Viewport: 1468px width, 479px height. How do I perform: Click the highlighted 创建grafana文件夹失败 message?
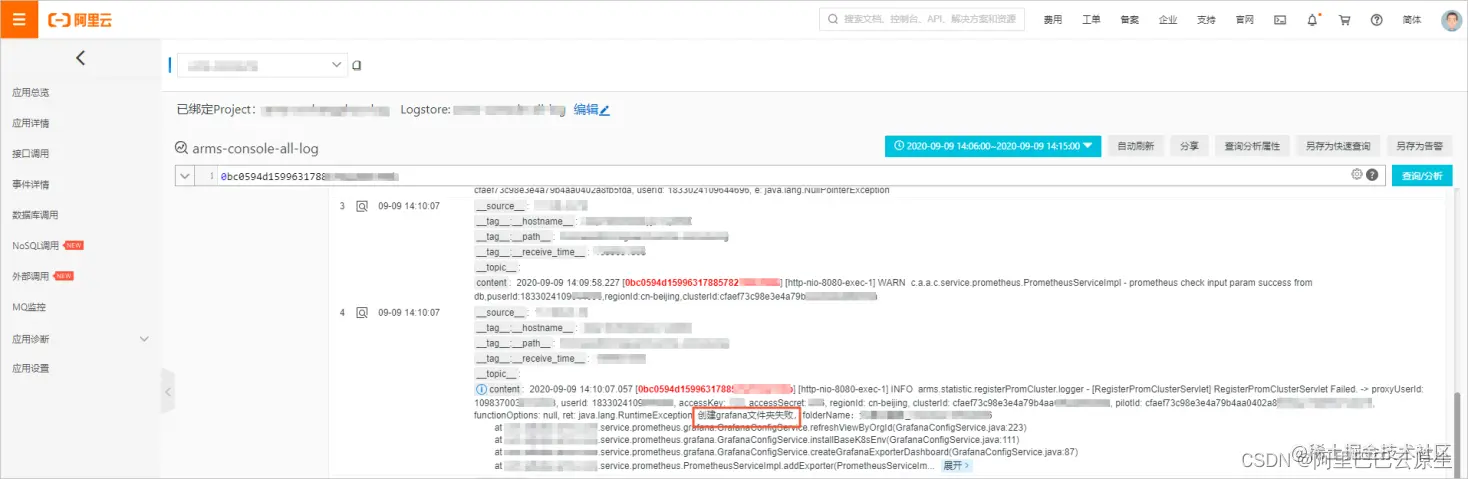click(x=747, y=414)
